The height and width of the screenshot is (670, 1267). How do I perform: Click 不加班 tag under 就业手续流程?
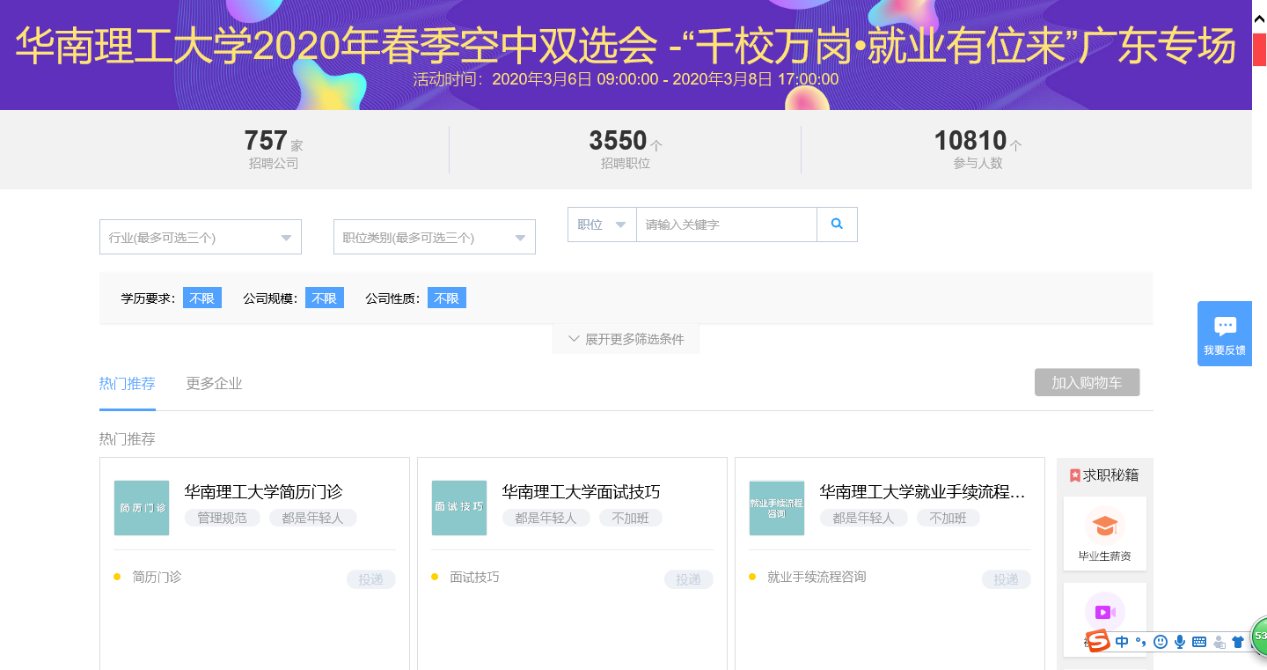[x=948, y=518]
